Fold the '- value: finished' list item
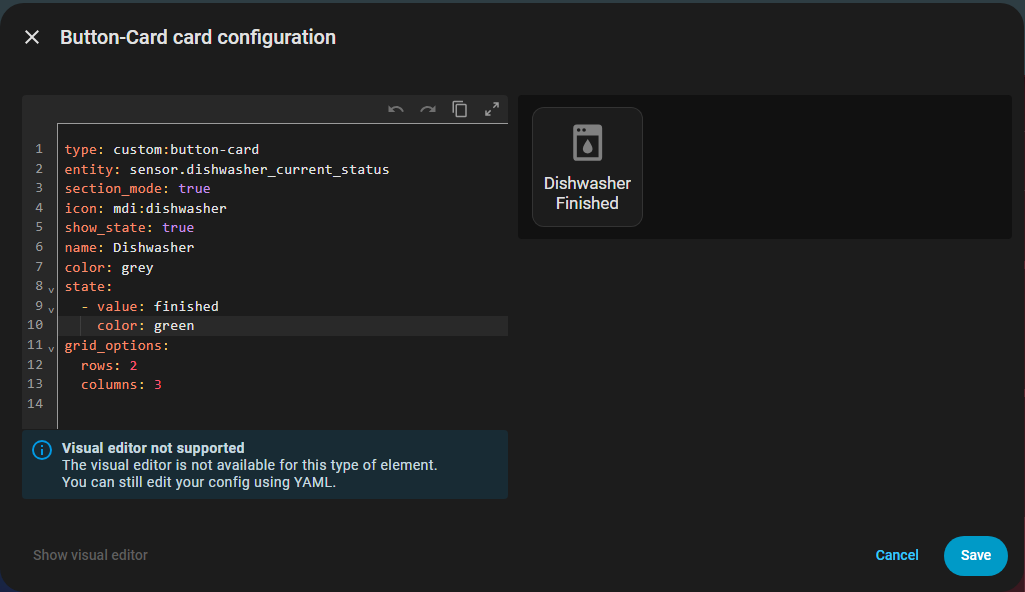The width and height of the screenshot is (1025, 592). click(x=51, y=309)
